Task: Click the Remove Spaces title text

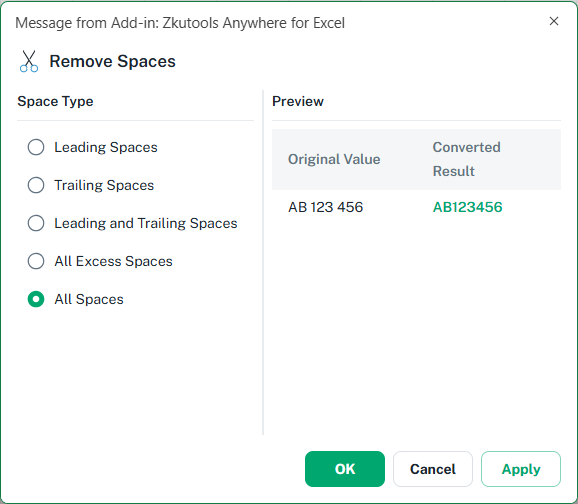Action: (112, 61)
